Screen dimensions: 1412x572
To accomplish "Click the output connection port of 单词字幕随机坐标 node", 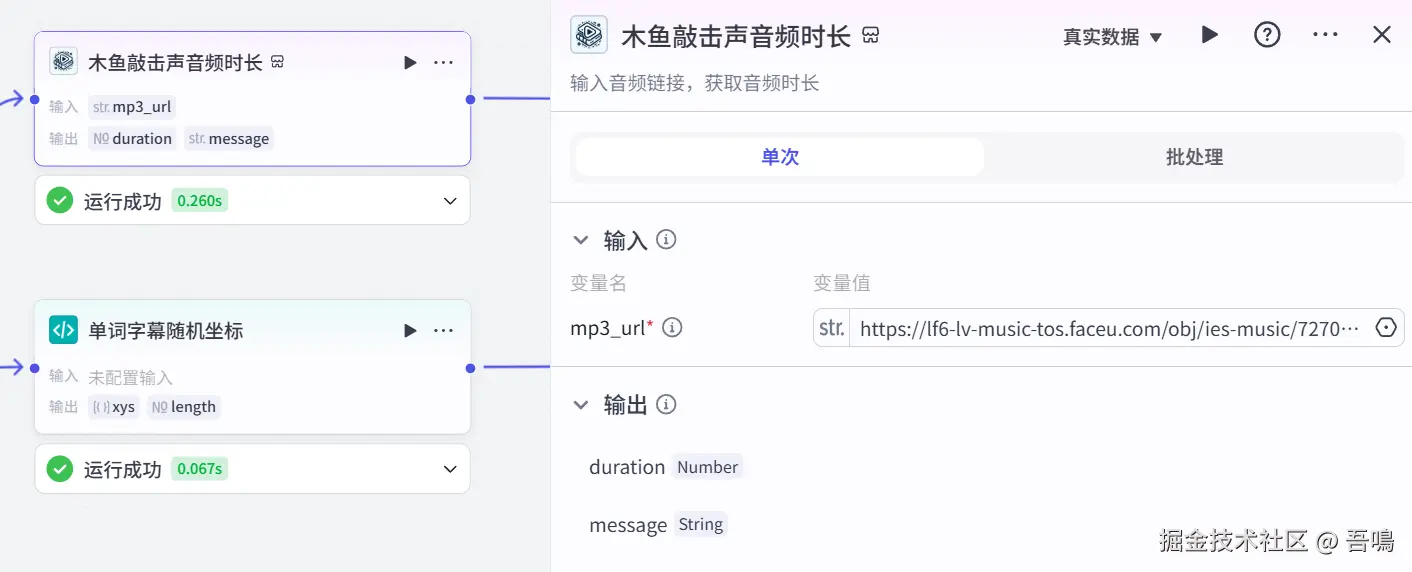I will click(470, 367).
